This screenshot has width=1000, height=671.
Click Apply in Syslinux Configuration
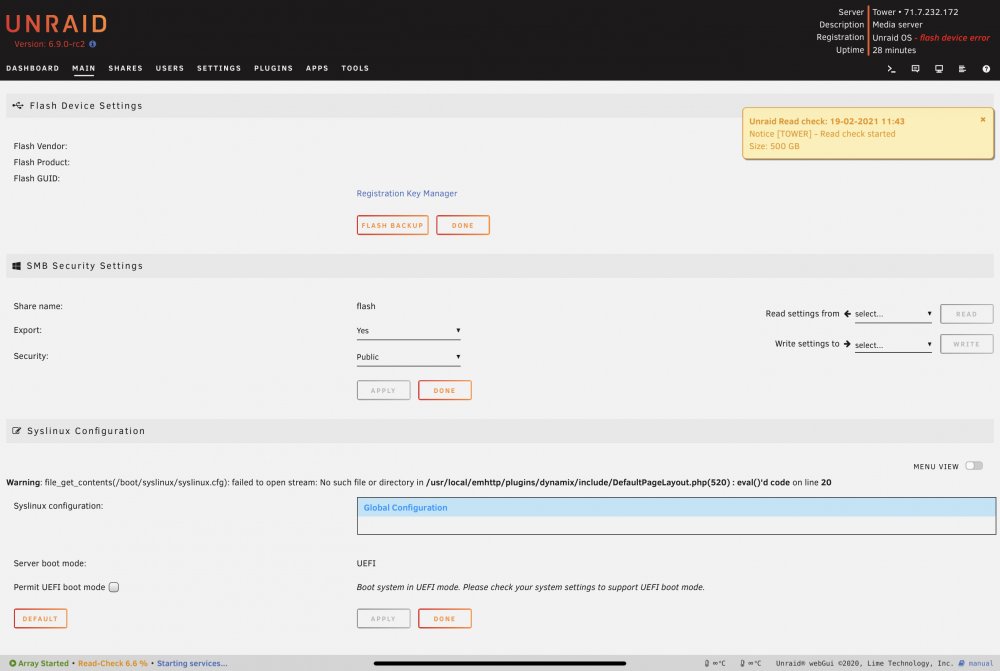[383, 619]
